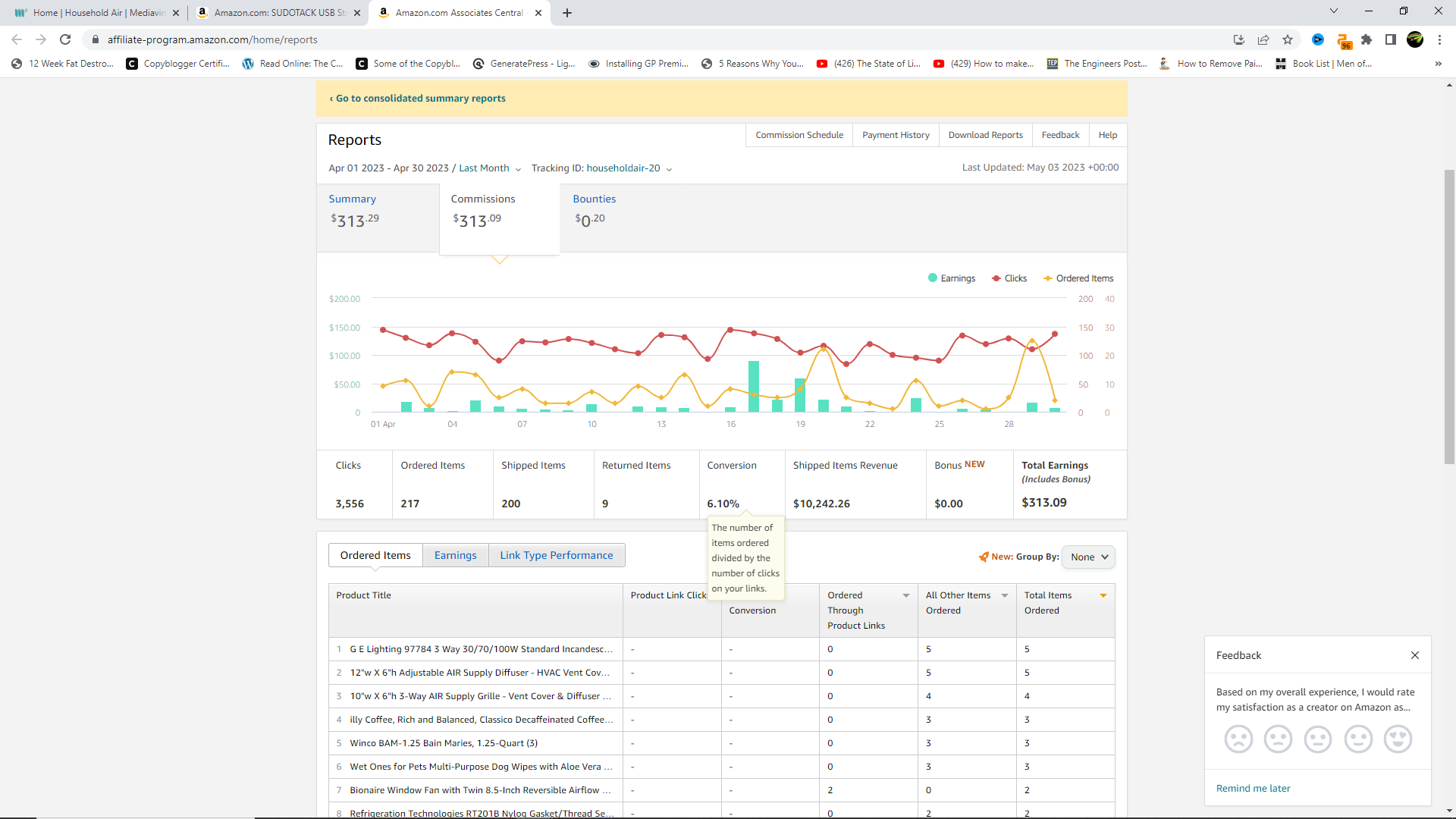1456x819 pixels.
Task: Open the Extensions puzzle icon
Action: pos(1367,39)
